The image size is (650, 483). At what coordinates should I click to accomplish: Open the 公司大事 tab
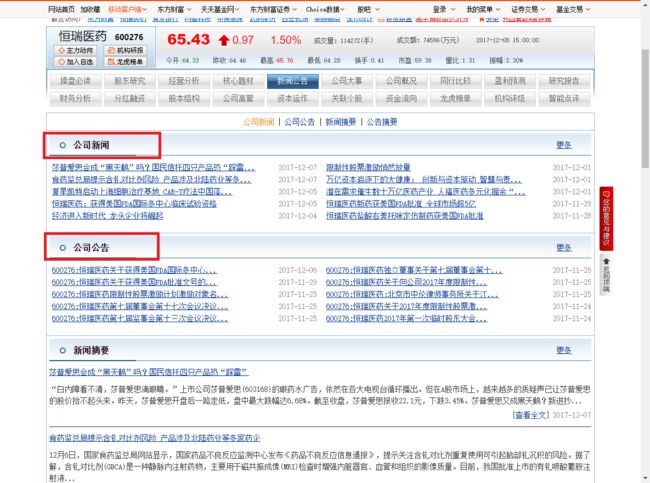coord(347,81)
